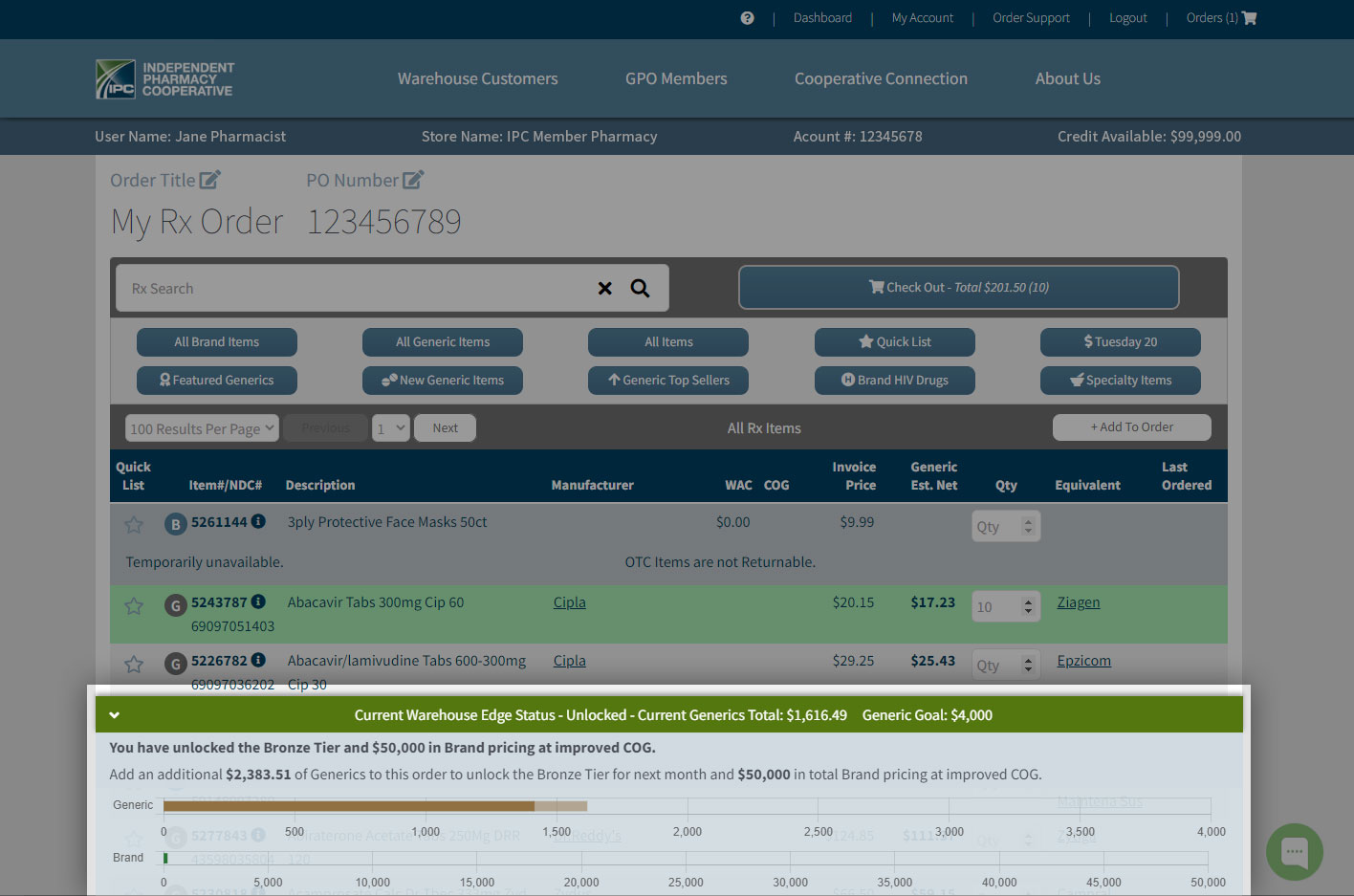
Task: Click the Brand progress bar
Action: (165, 859)
